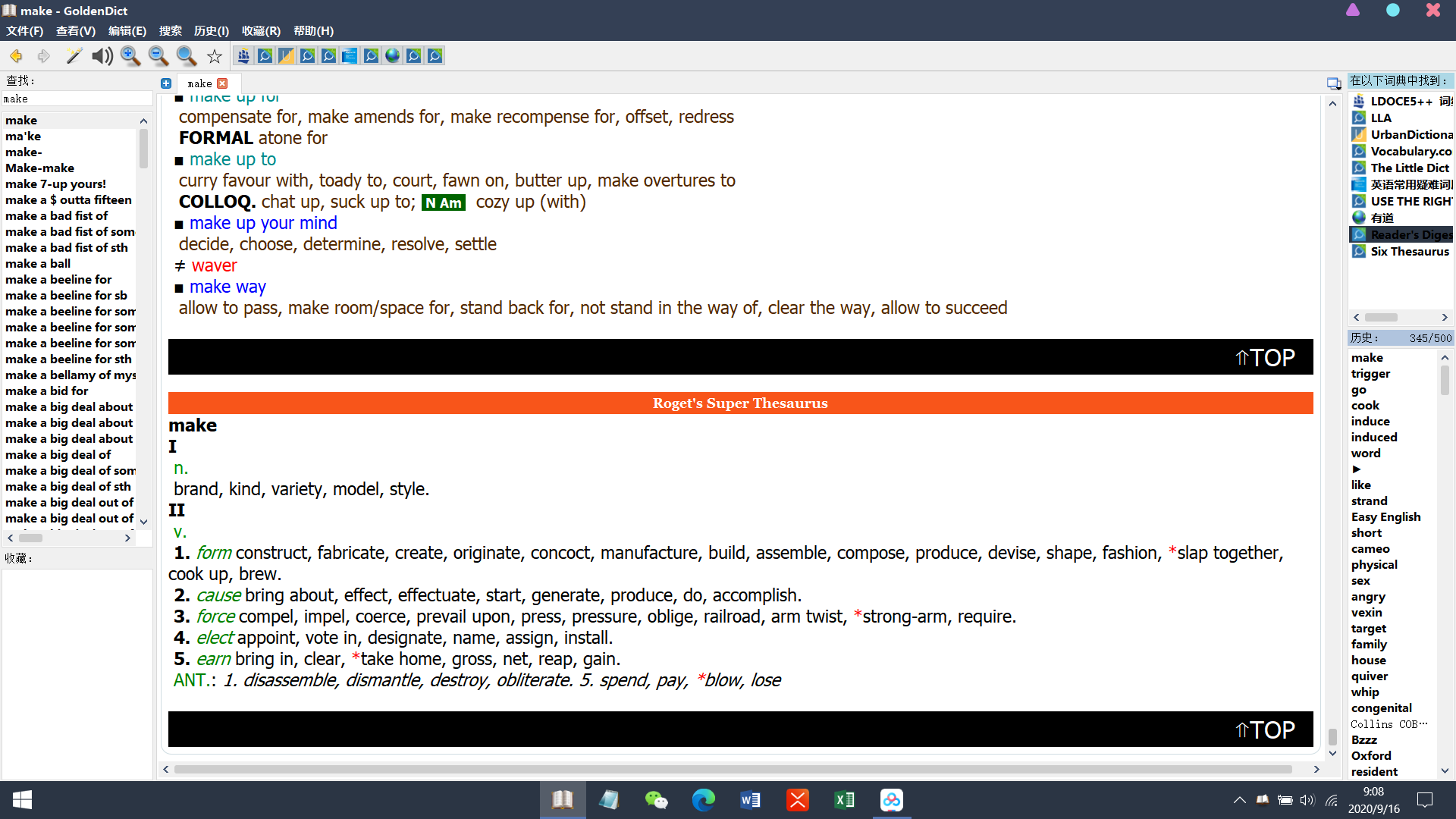Open the scan popup magic wand tool
The height and width of the screenshot is (819, 1456).
(x=74, y=55)
